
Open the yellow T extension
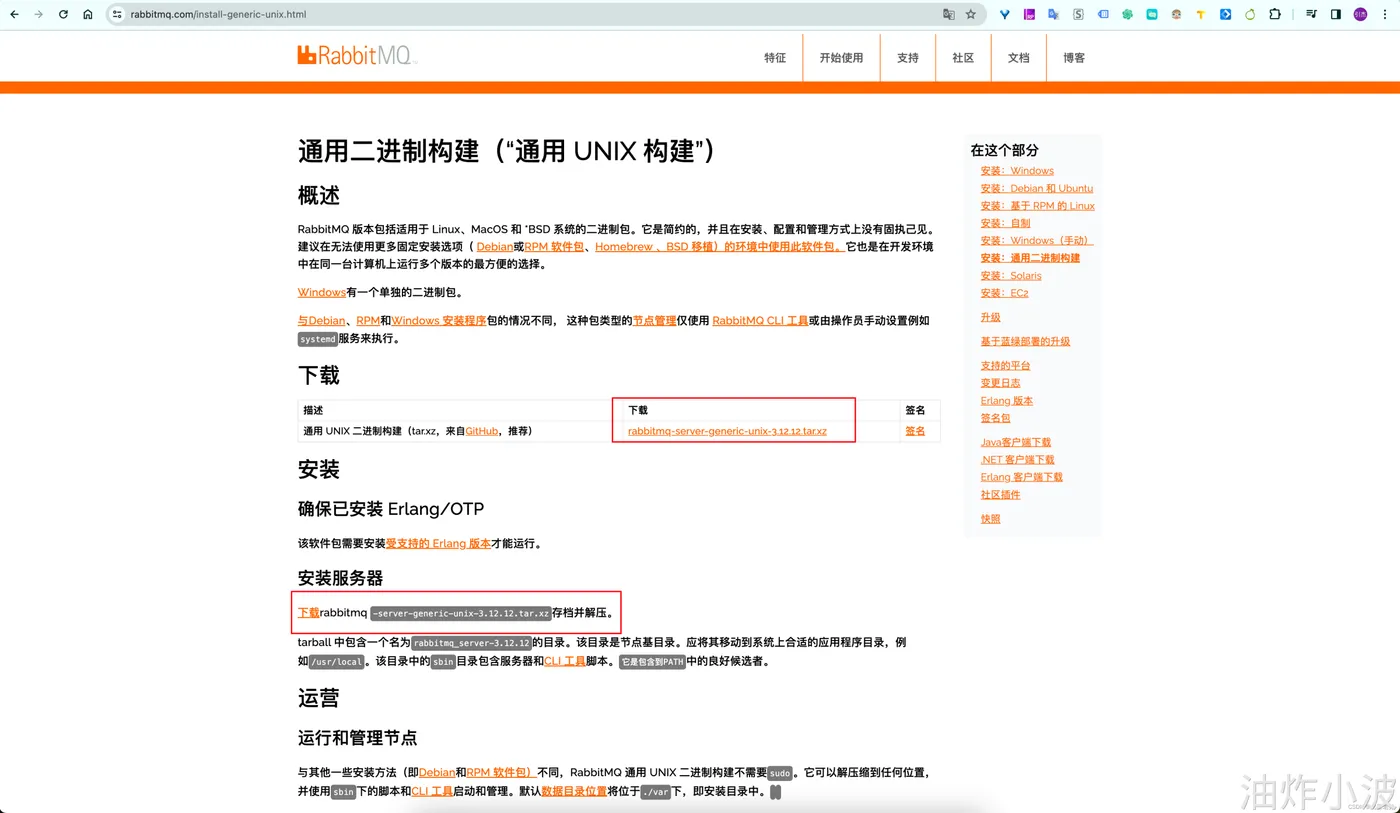(1201, 15)
